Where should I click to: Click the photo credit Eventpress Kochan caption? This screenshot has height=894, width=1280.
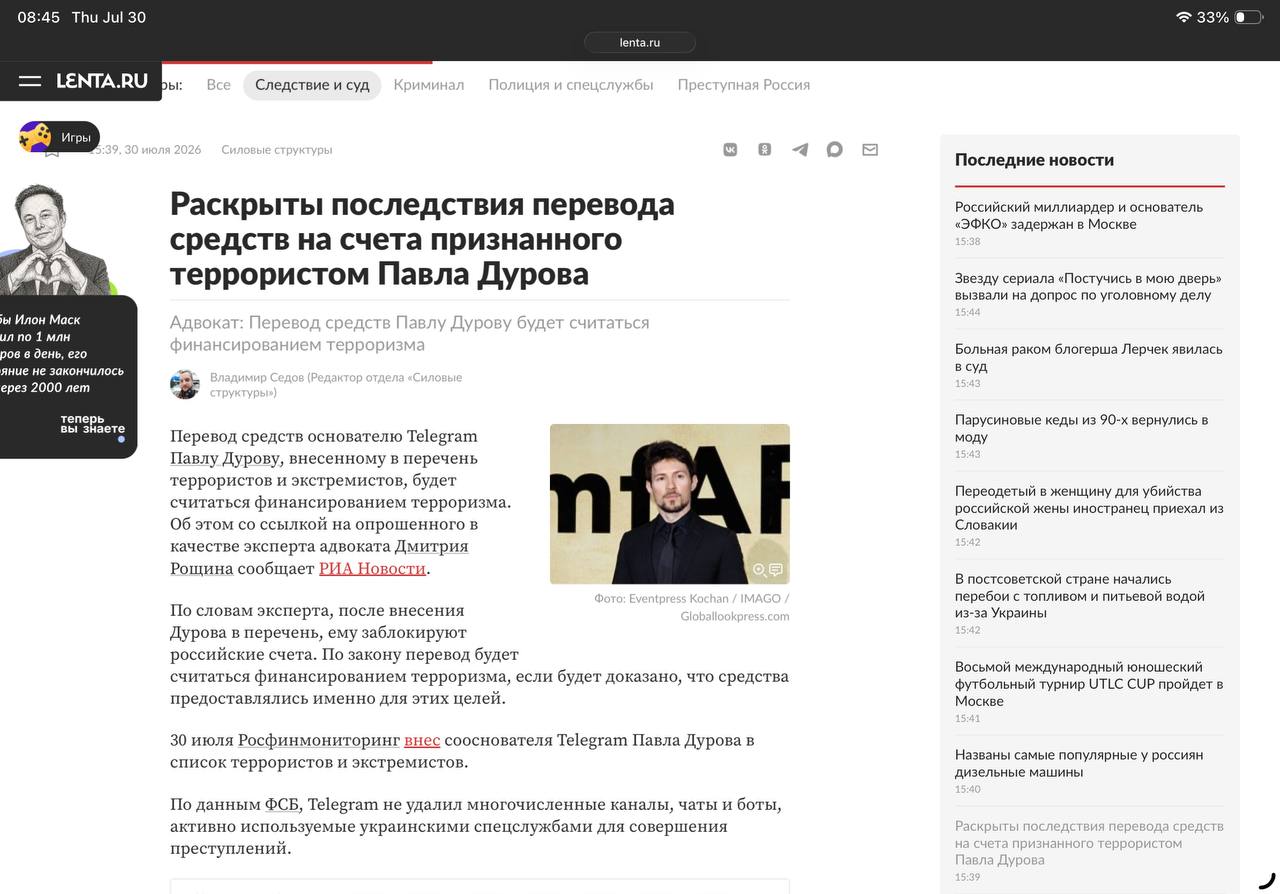(x=692, y=607)
